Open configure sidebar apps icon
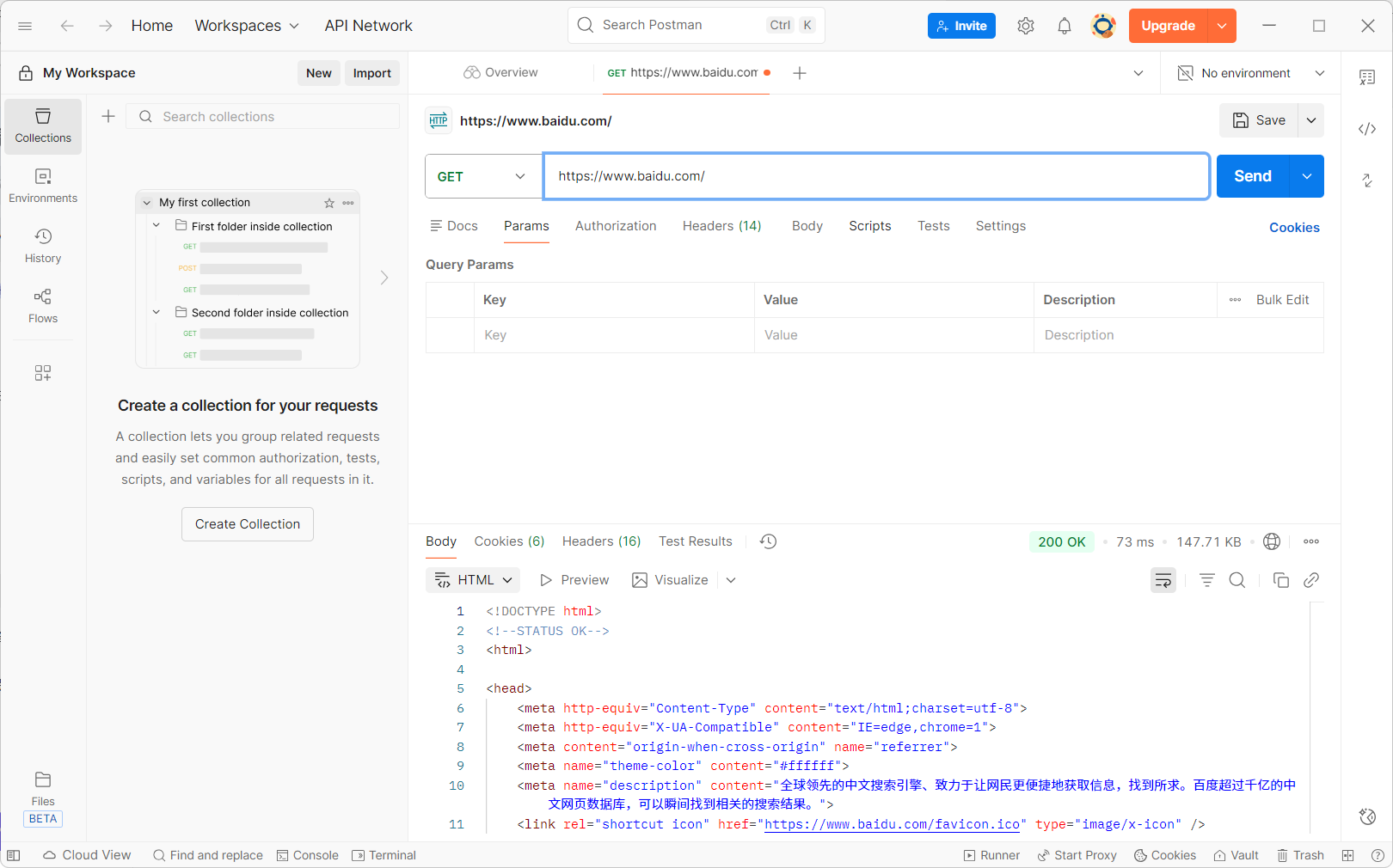The image size is (1393, 868). point(43,373)
